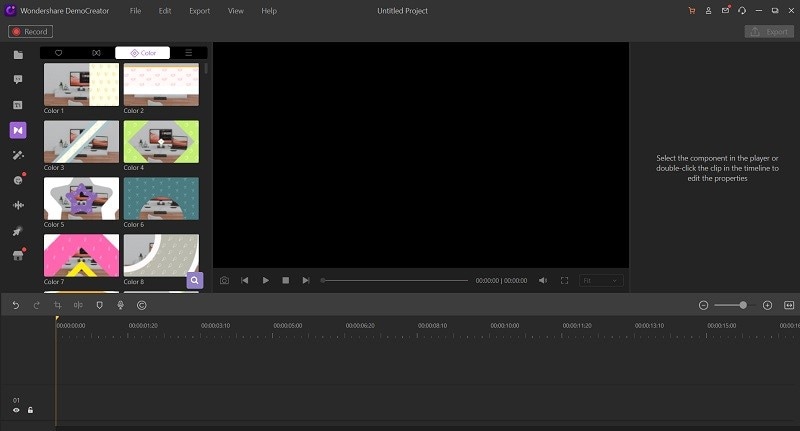
Task: Fit timeline to window icon
Action: coord(789,305)
